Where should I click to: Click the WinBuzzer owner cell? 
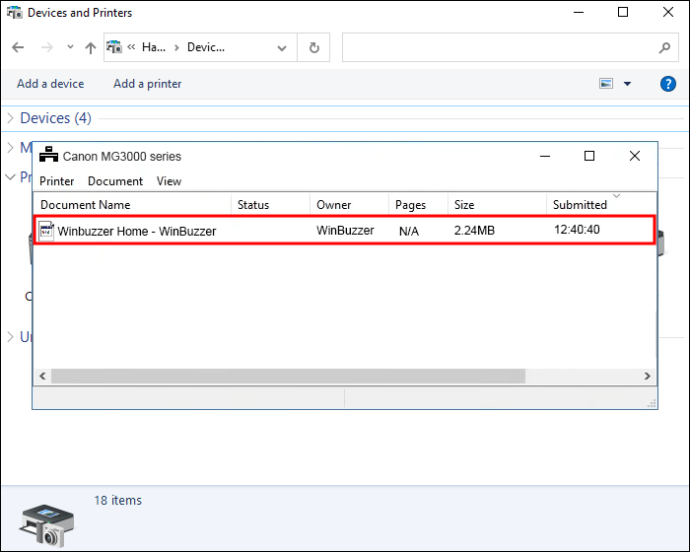coord(345,230)
